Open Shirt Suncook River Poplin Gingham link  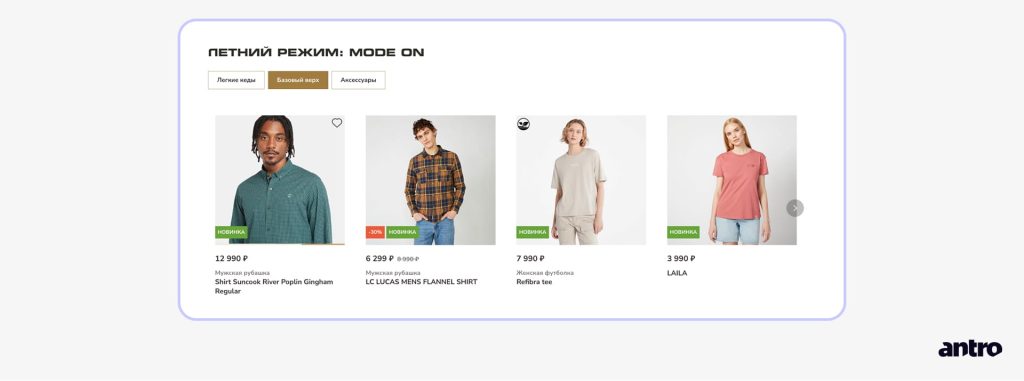pos(274,287)
